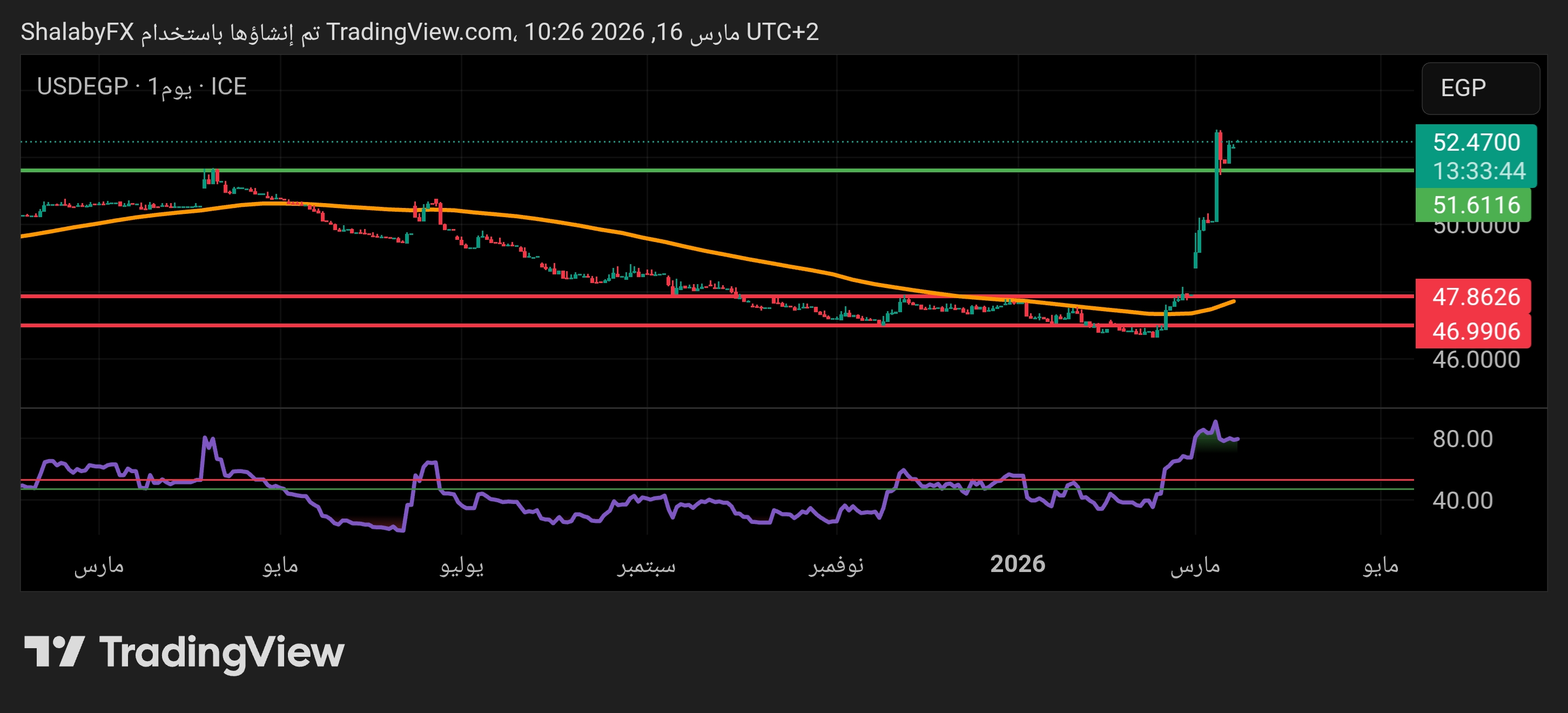Click the red 47.8626 price label
1568x713 pixels.
[1476, 297]
